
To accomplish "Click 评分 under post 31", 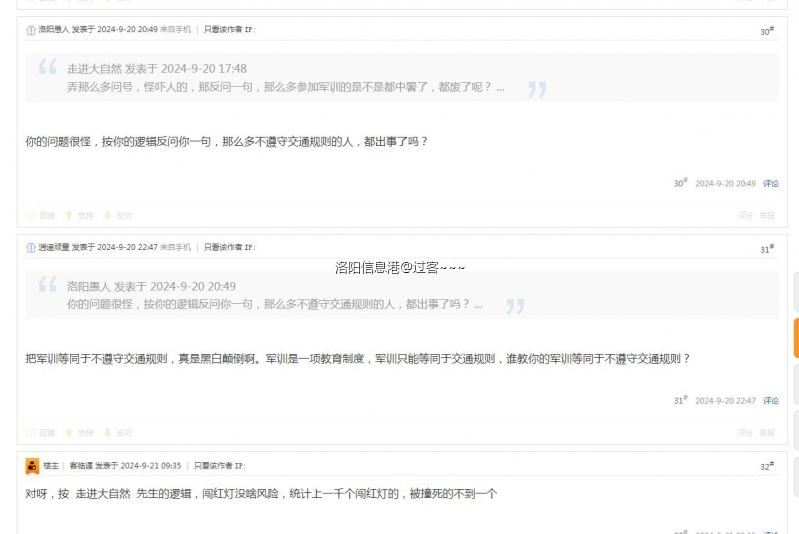I will click(745, 433).
